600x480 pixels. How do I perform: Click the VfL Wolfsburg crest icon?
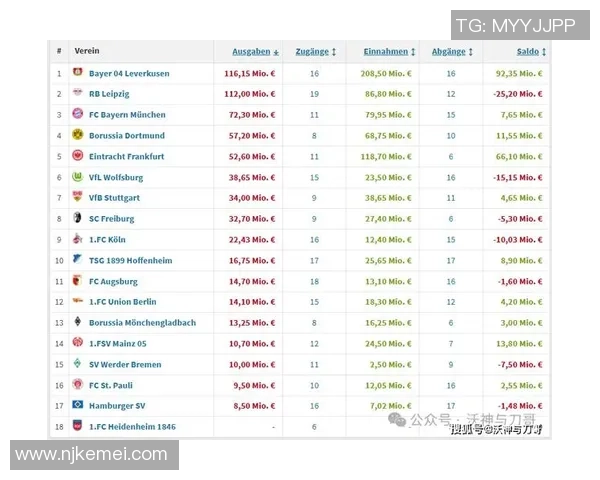tap(78, 177)
